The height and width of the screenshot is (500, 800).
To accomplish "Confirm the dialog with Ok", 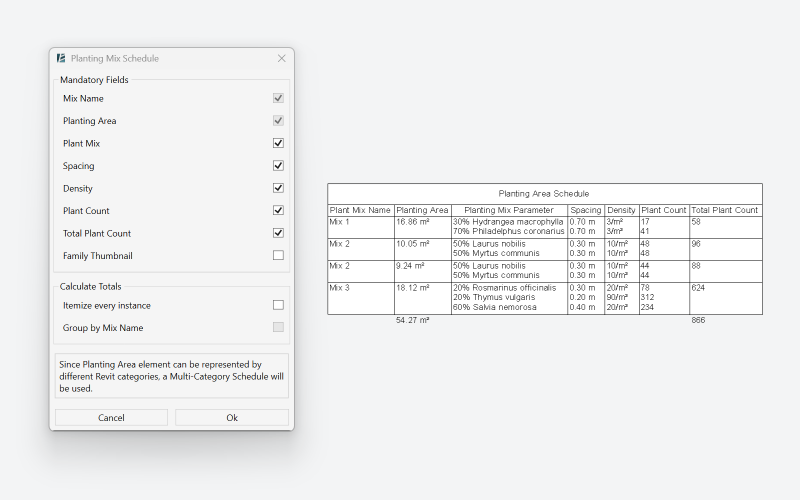I will pyautogui.click(x=232, y=418).
